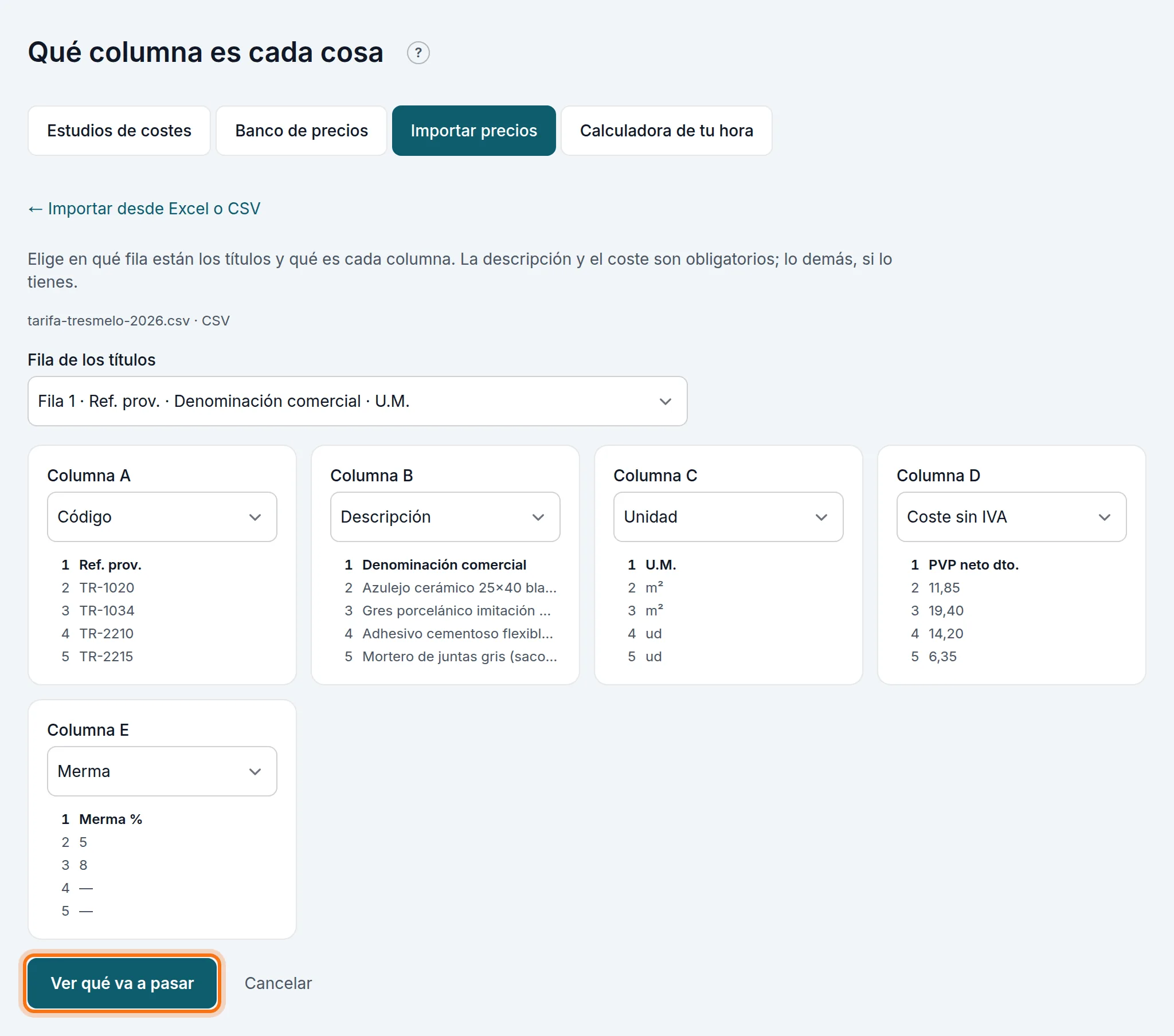Open Columna E Merma dropdown
The height and width of the screenshot is (1036, 1174).
tap(162, 771)
